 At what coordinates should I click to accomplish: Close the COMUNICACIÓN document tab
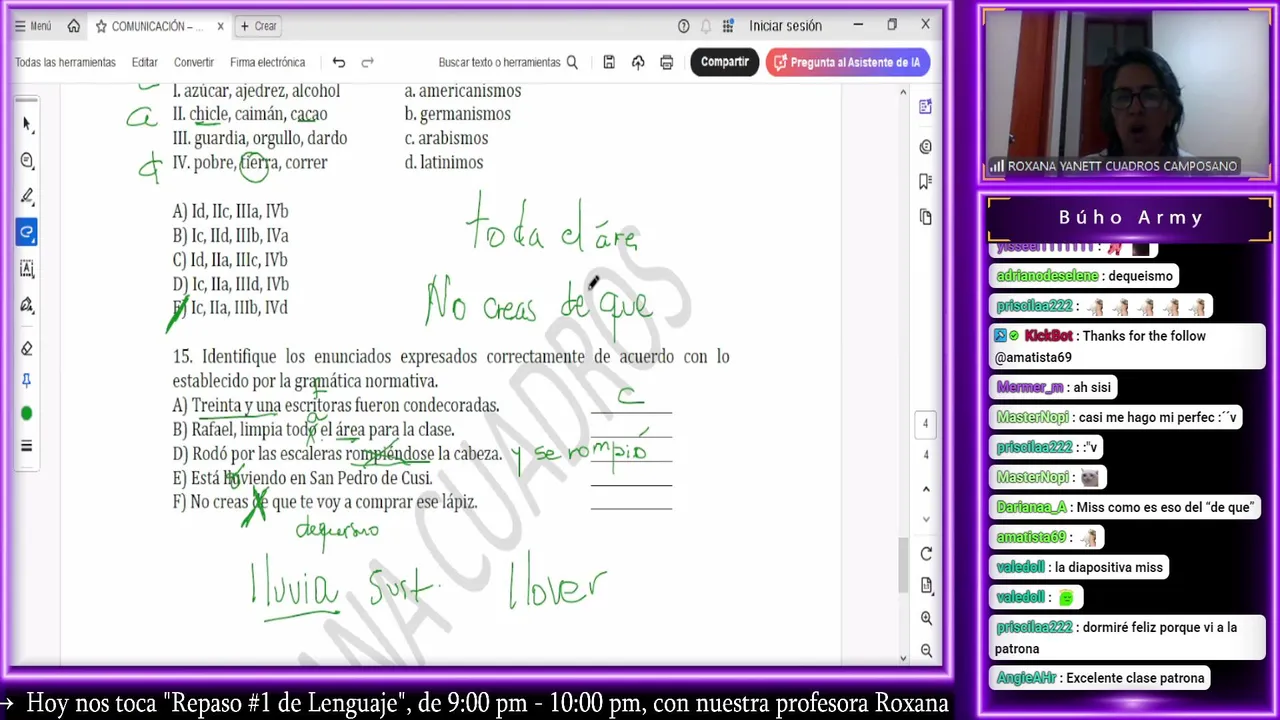[x=220, y=26]
